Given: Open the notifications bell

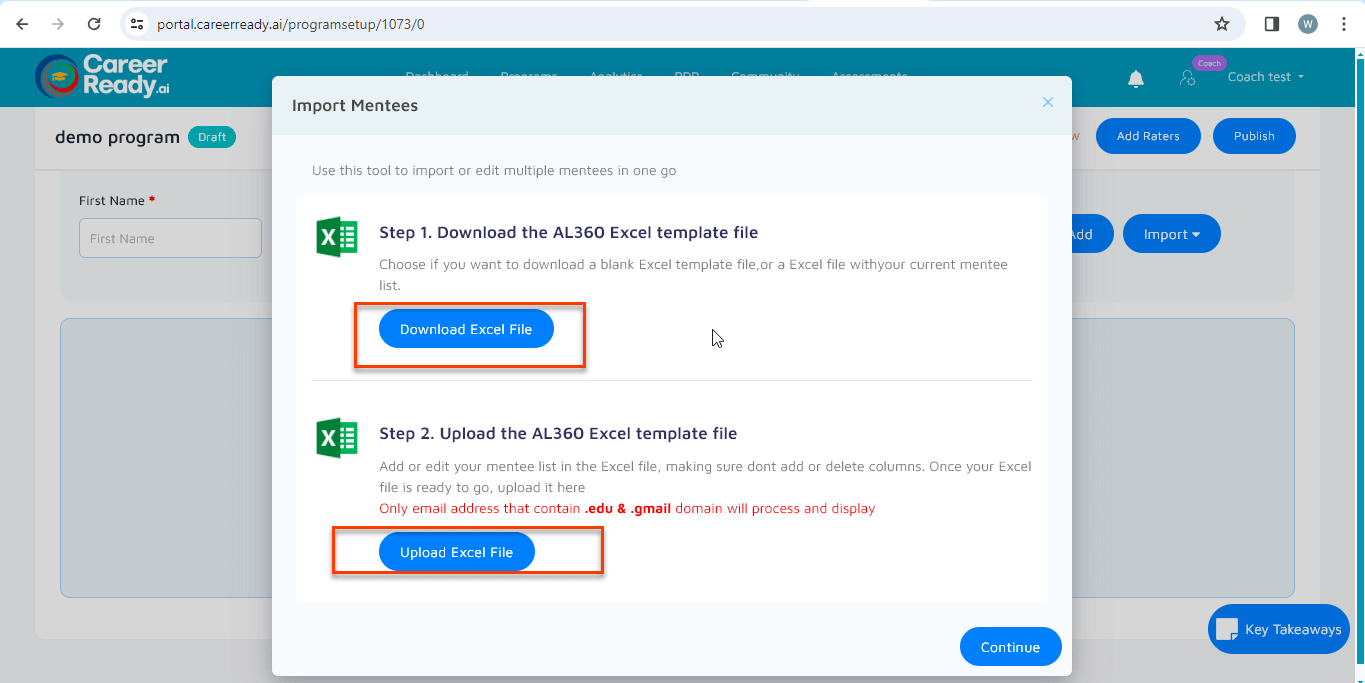Looking at the screenshot, I should [x=1136, y=78].
